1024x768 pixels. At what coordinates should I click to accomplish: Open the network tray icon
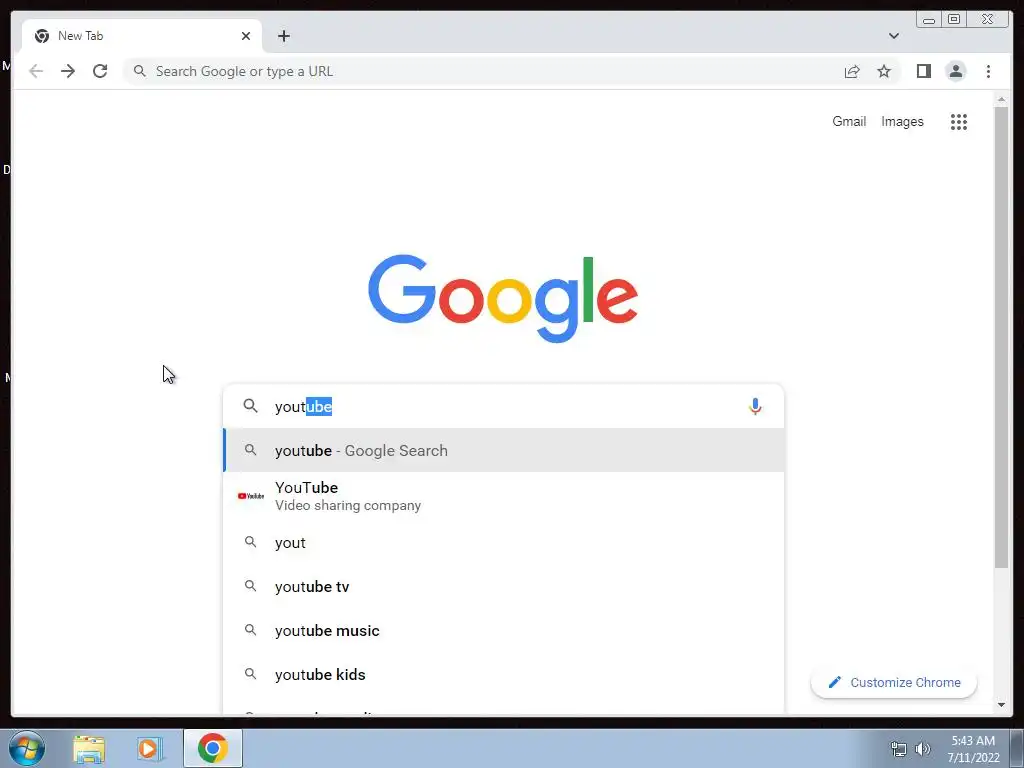(899, 749)
